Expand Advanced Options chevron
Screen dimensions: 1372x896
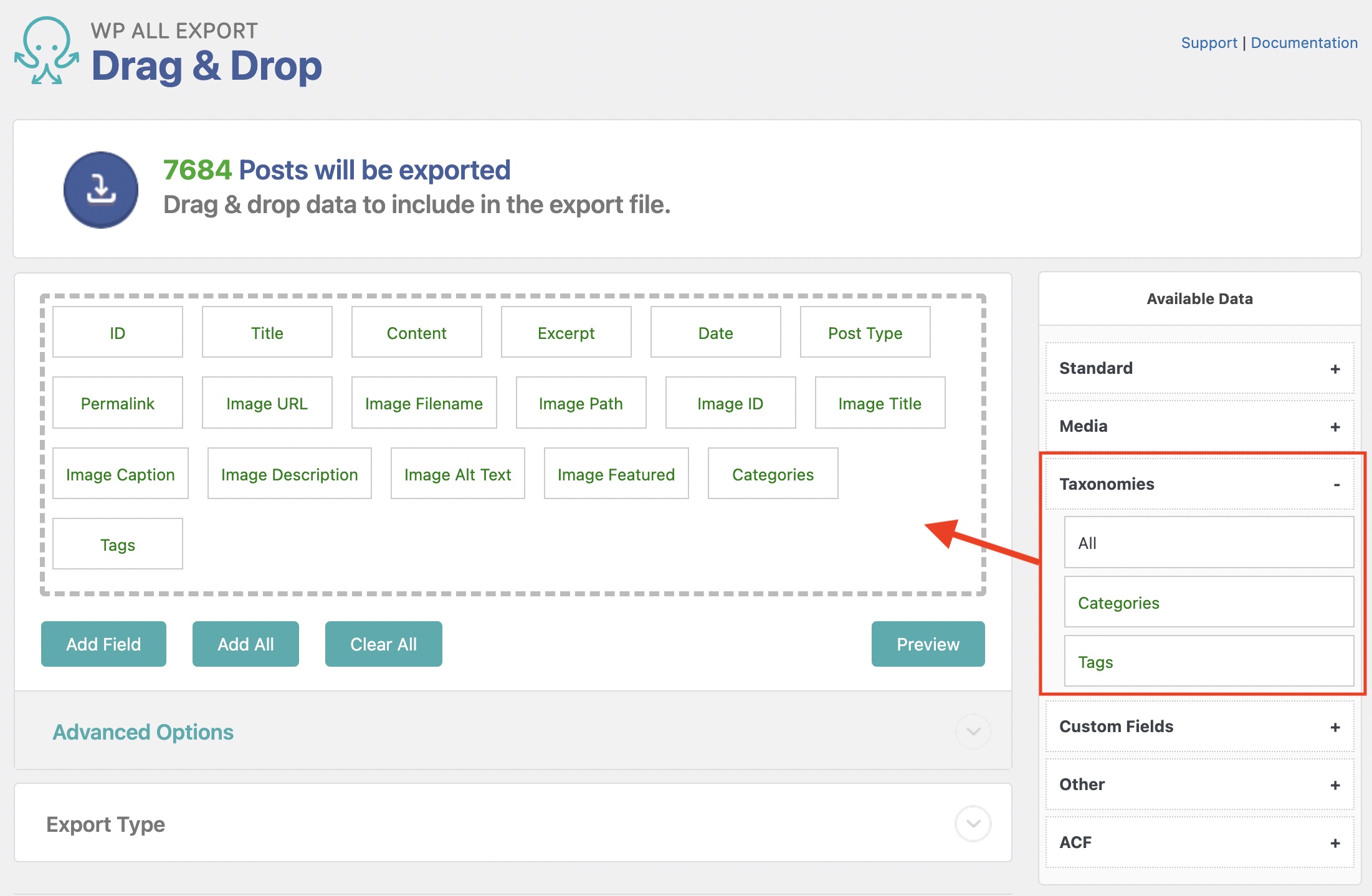click(x=973, y=732)
